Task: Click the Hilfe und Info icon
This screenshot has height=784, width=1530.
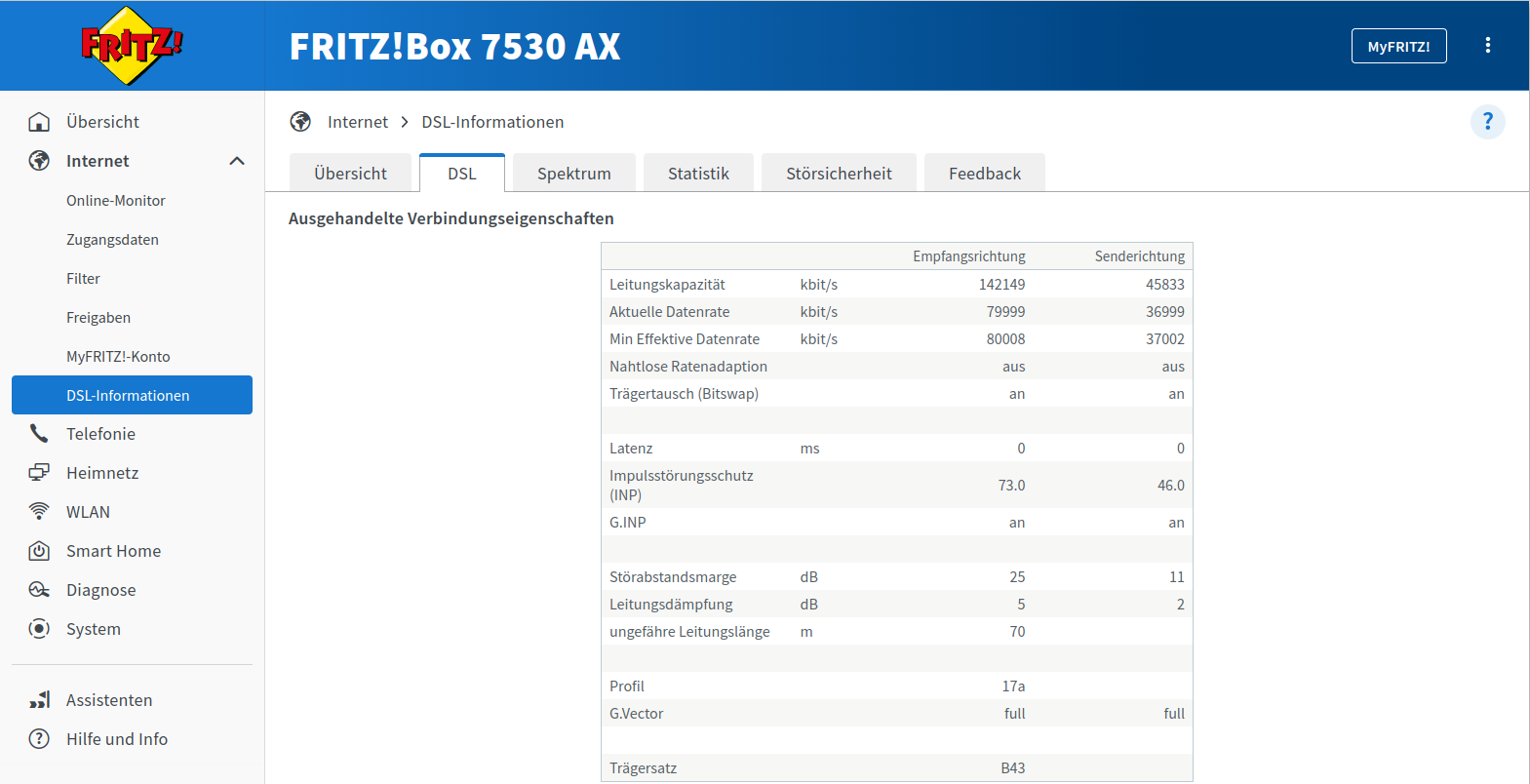Action: tap(39, 739)
